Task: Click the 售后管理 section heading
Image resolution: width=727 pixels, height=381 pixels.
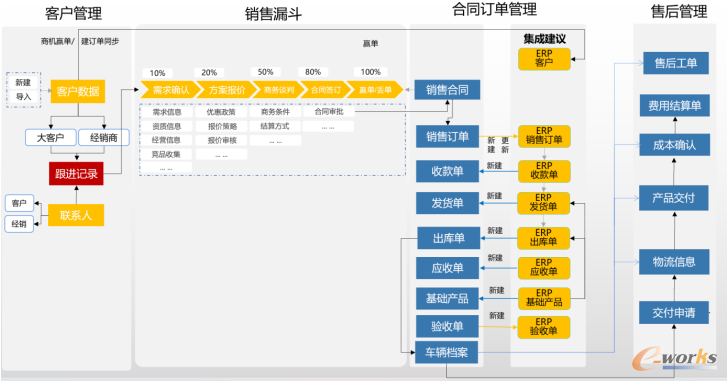Action: (x=679, y=11)
